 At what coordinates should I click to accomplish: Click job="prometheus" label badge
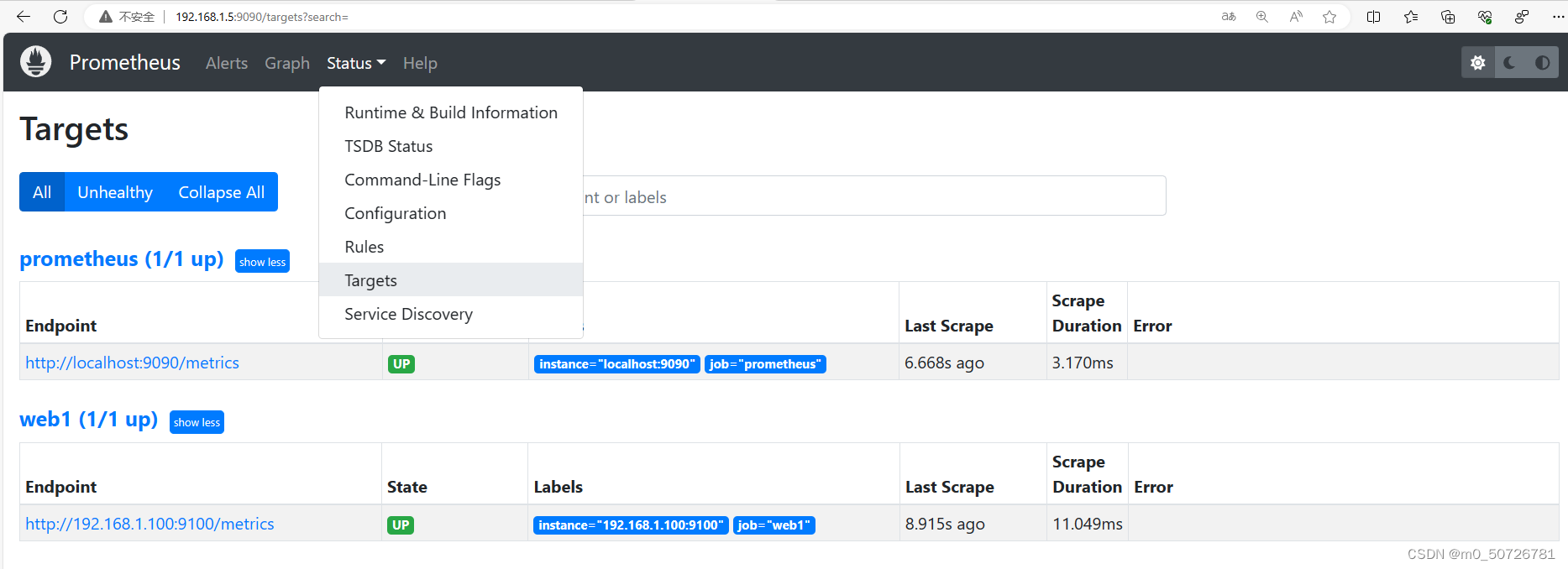tap(765, 364)
